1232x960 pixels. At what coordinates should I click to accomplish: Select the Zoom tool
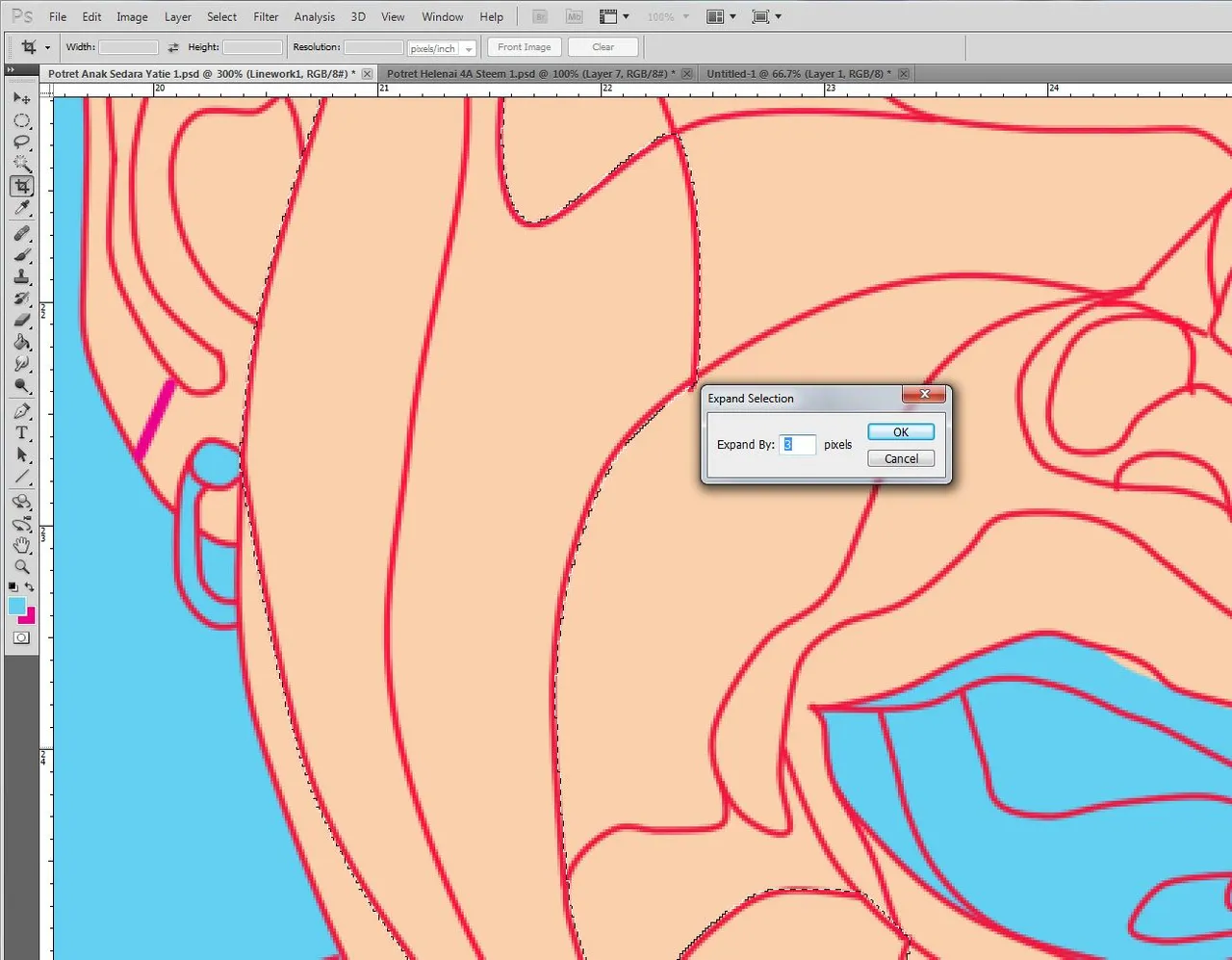(x=21, y=566)
